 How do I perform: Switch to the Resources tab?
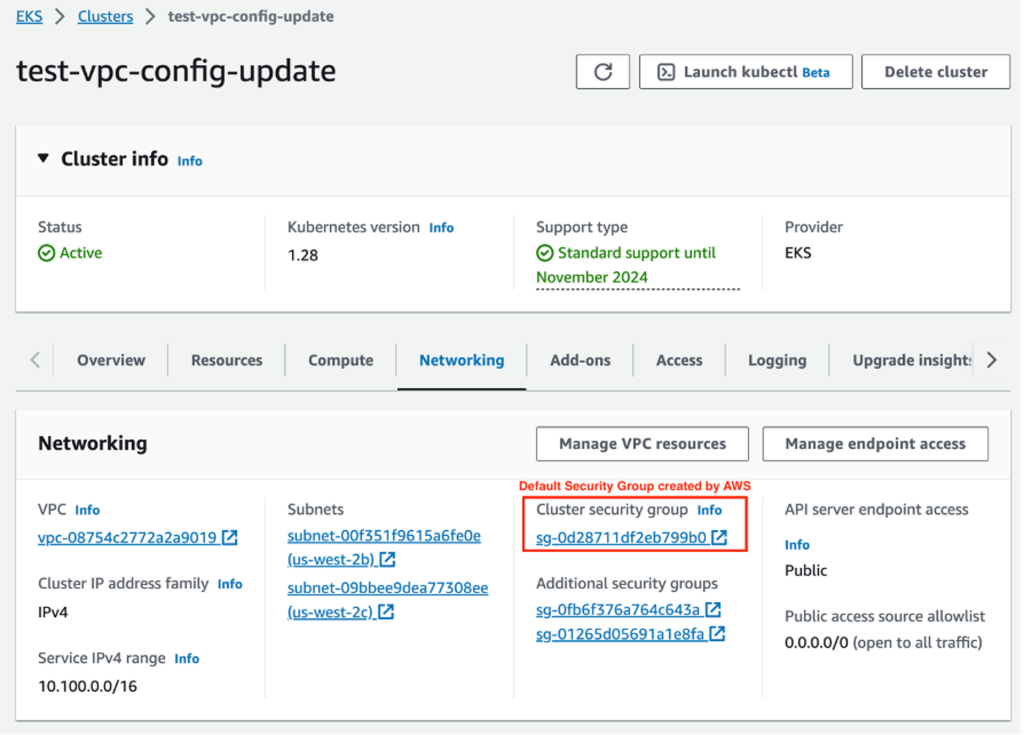pos(227,360)
